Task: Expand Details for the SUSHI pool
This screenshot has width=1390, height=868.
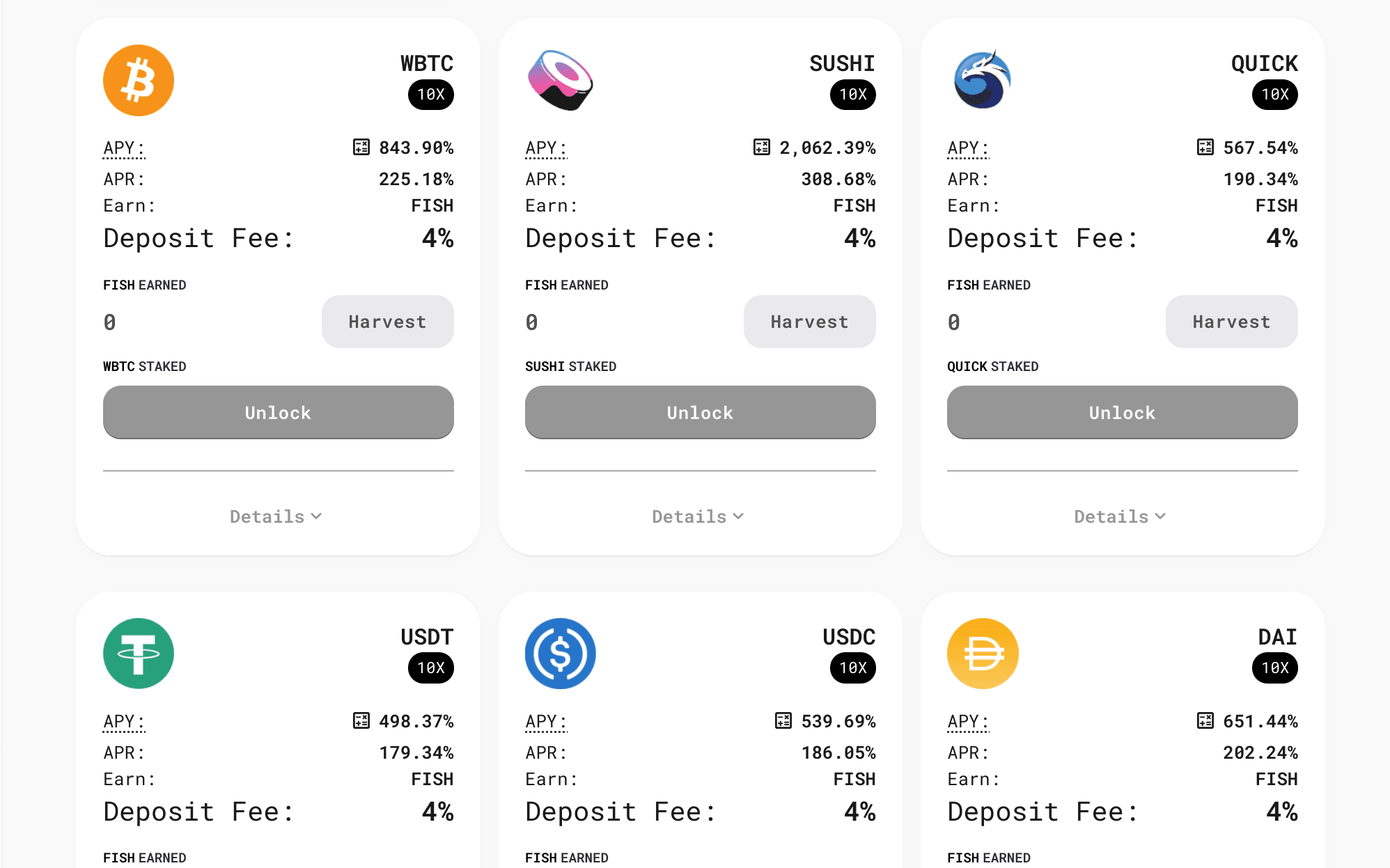Action: coord(698,516)
